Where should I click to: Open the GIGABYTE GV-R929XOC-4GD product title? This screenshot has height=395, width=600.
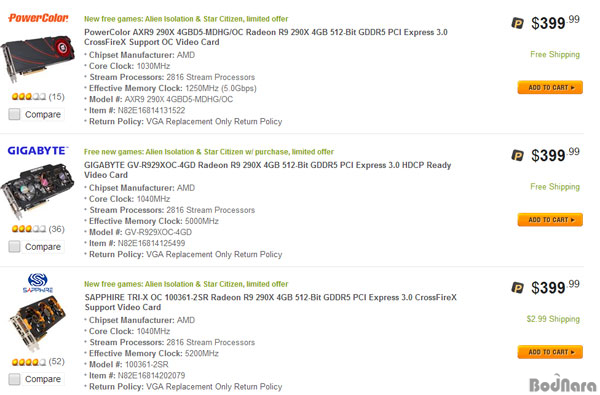(x=268, y=170)
